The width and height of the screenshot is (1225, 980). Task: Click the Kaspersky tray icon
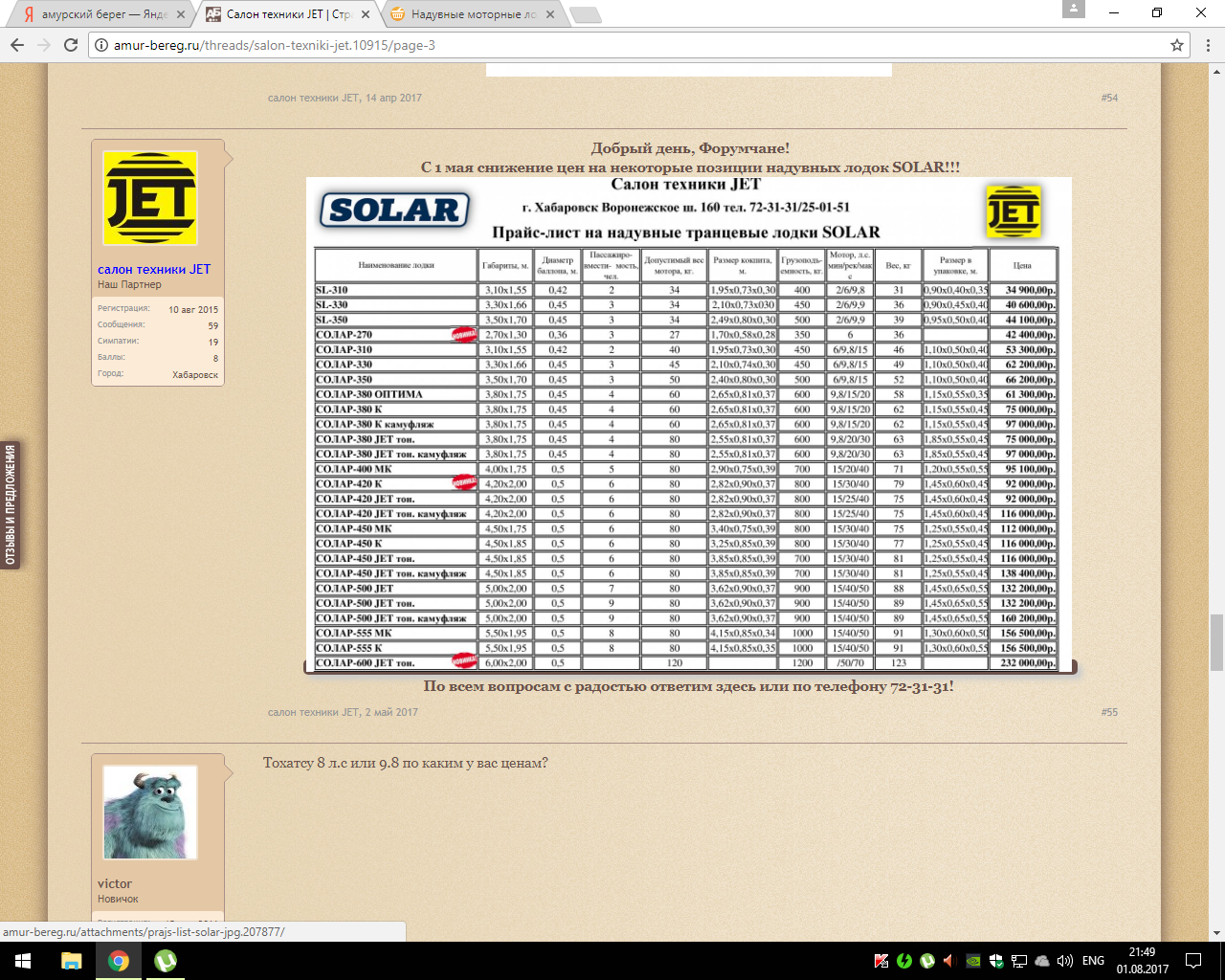tap(880, 961)
